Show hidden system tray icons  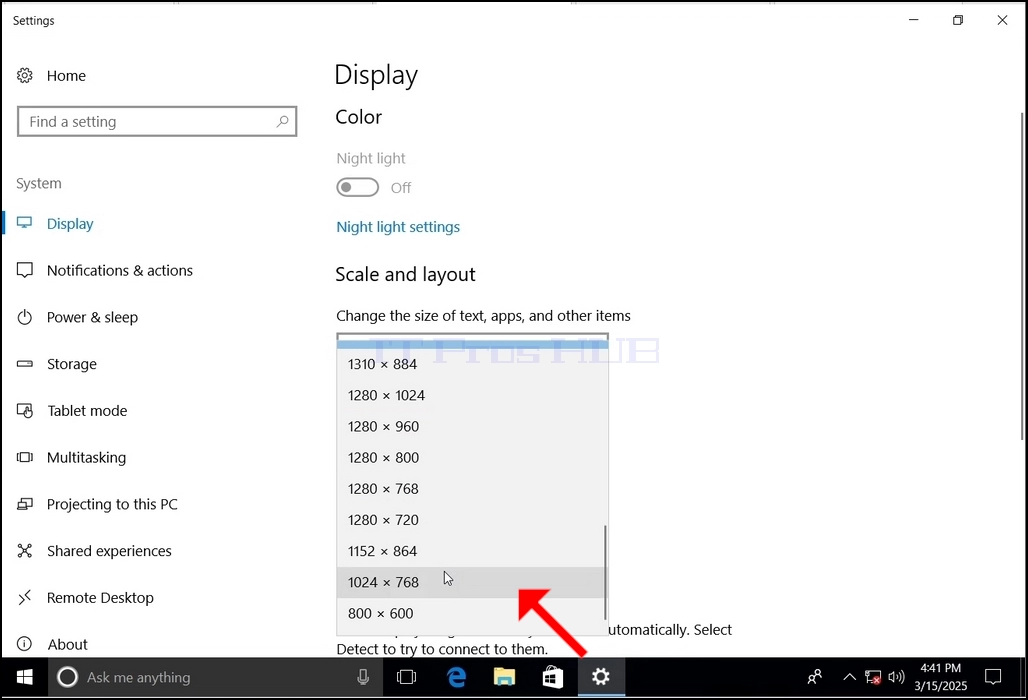849,677
